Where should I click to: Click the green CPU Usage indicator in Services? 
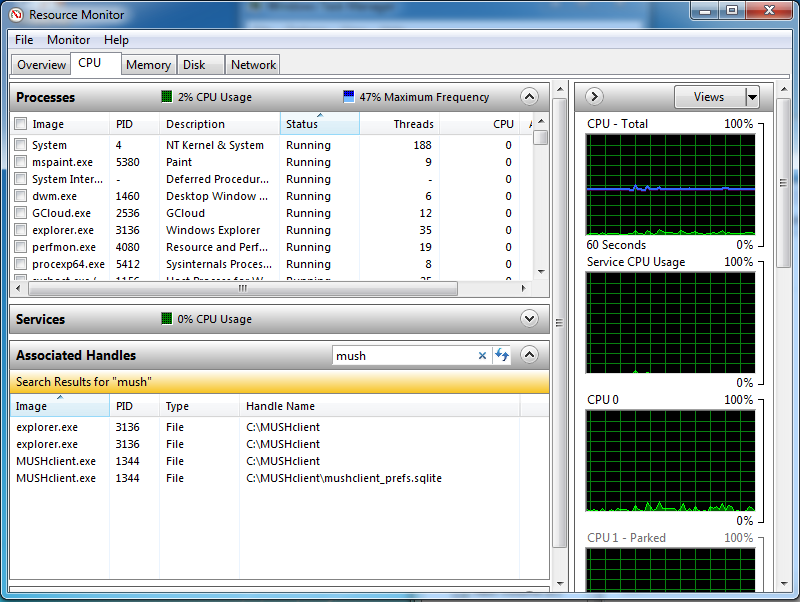pyautogui.click(x=167, y=319)
